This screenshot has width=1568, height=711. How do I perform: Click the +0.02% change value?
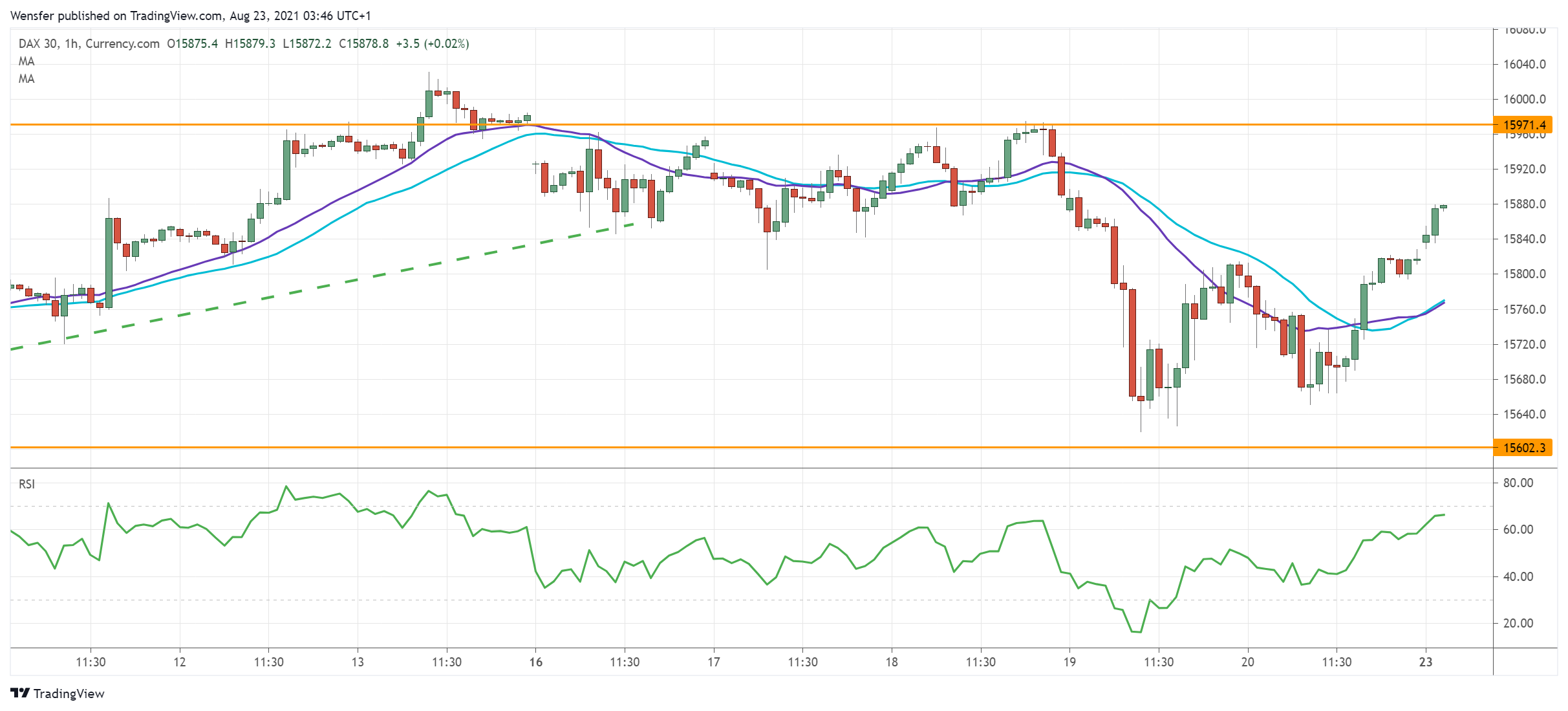pyautogui.click(x=446, y=44)
